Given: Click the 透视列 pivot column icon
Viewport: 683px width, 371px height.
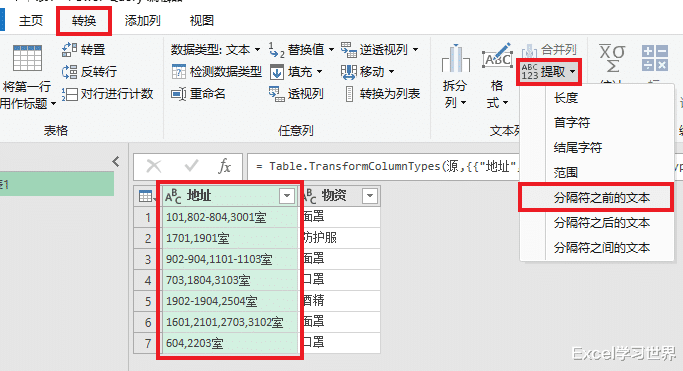Looking at the screenshot, I should pyautogui.click(x=277, y=94).
